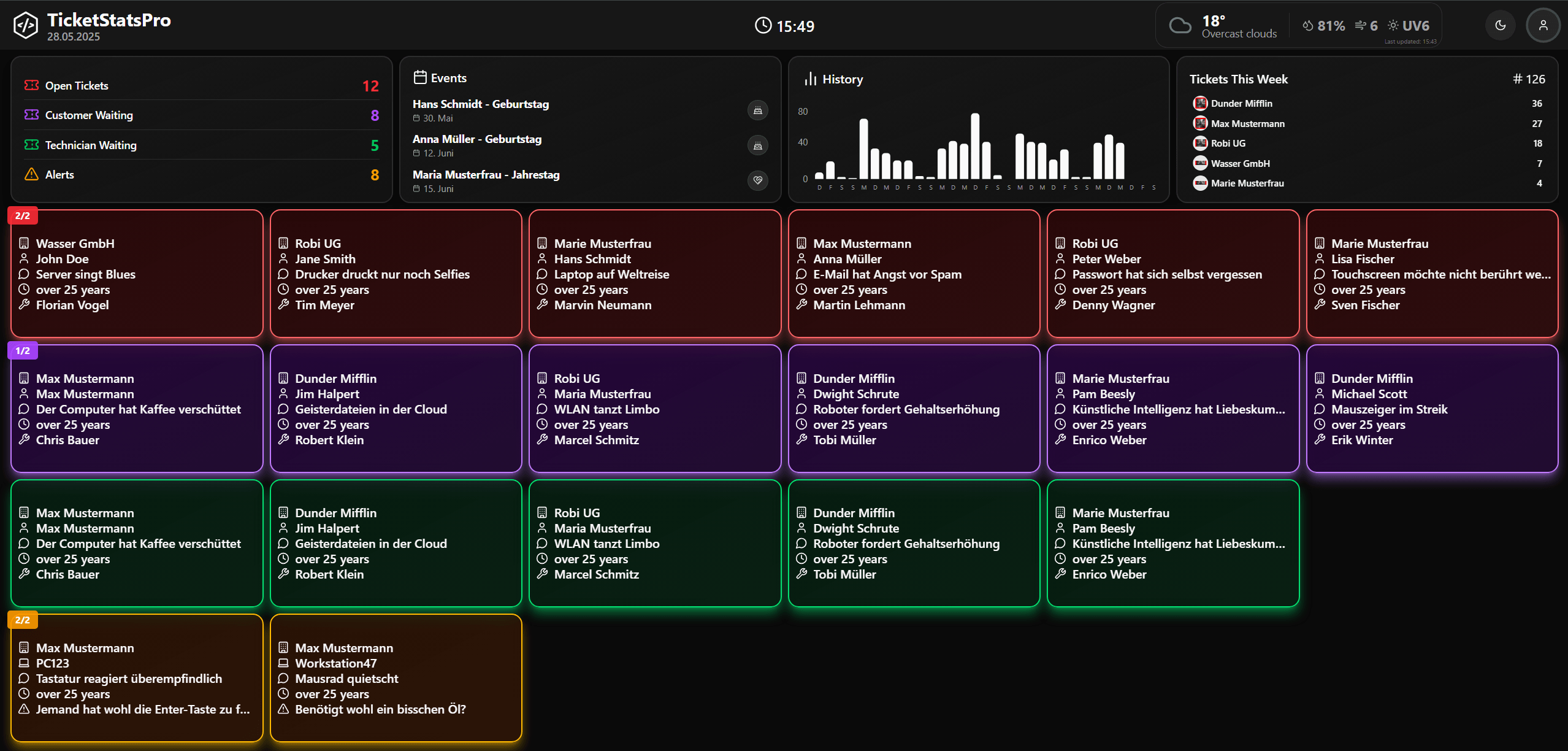Click the wrench icon next to Tim Meyer
Viewport: 1568px width, 751px height.
tap(283, 304)
